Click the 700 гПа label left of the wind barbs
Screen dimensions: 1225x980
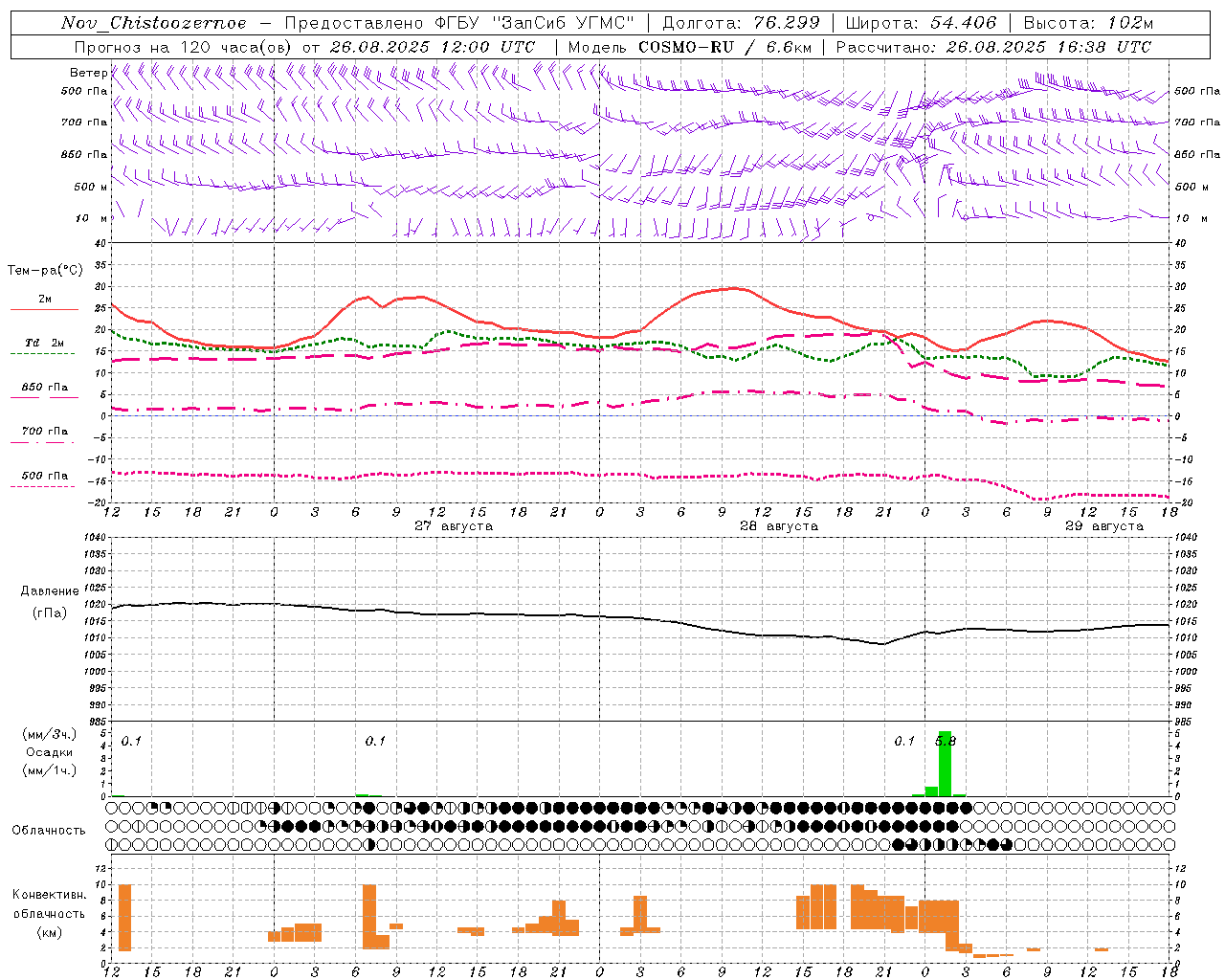pyautogui.click(x=84, y=122)
